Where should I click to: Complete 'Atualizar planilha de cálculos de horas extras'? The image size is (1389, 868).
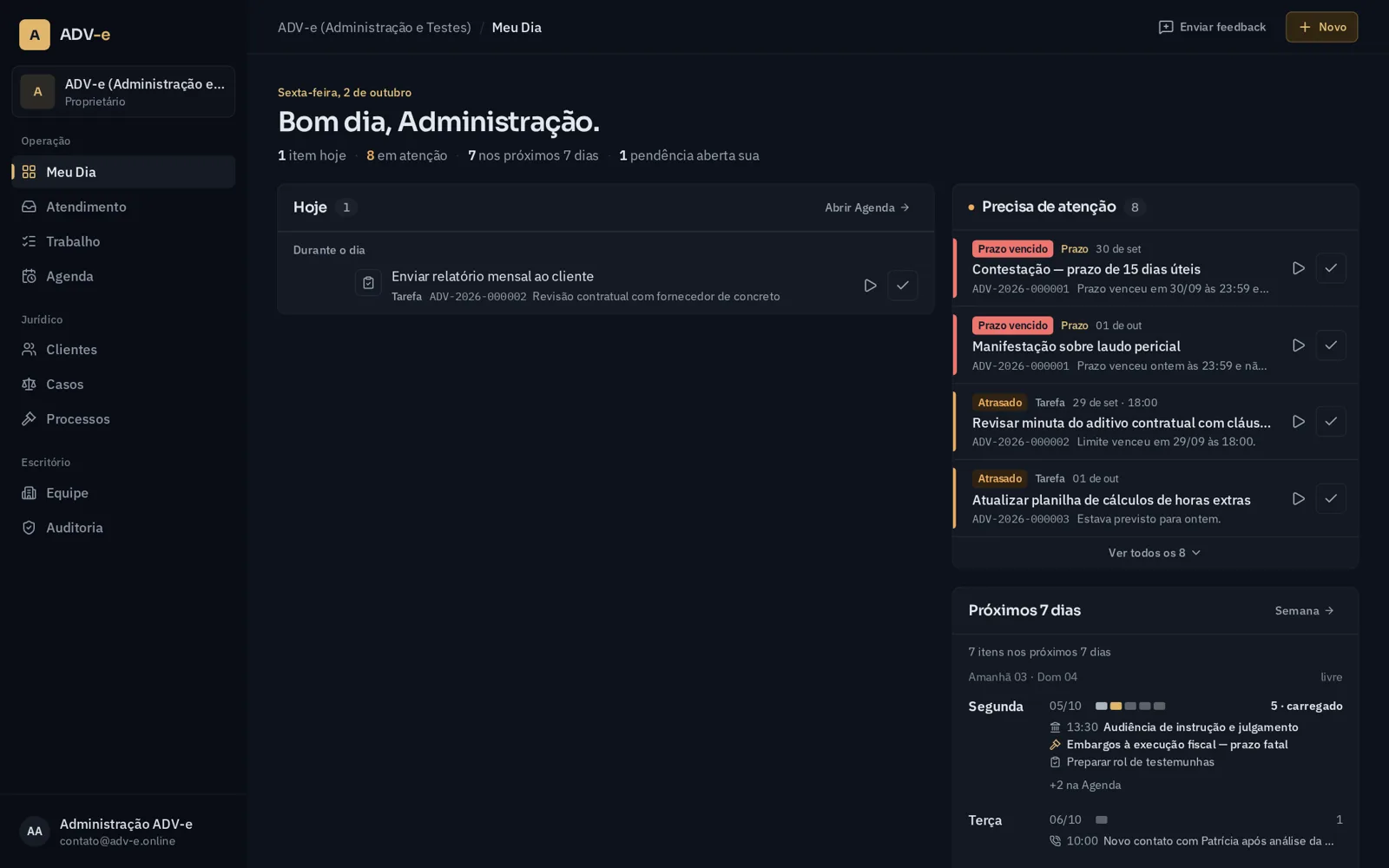[1331, 499]
